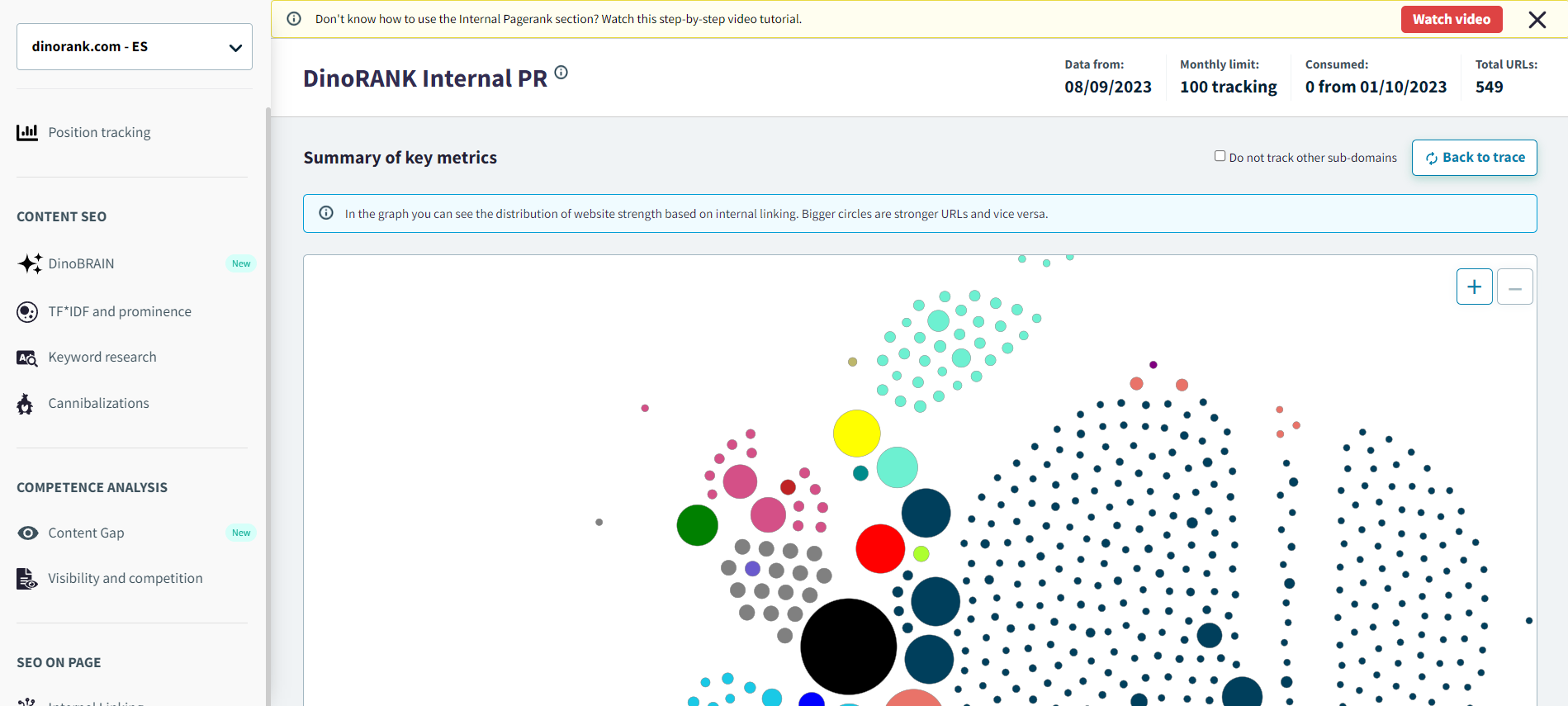Enable Do not track other sub-domains
The image size is (1568, 706).
[x=1220, y=156]
